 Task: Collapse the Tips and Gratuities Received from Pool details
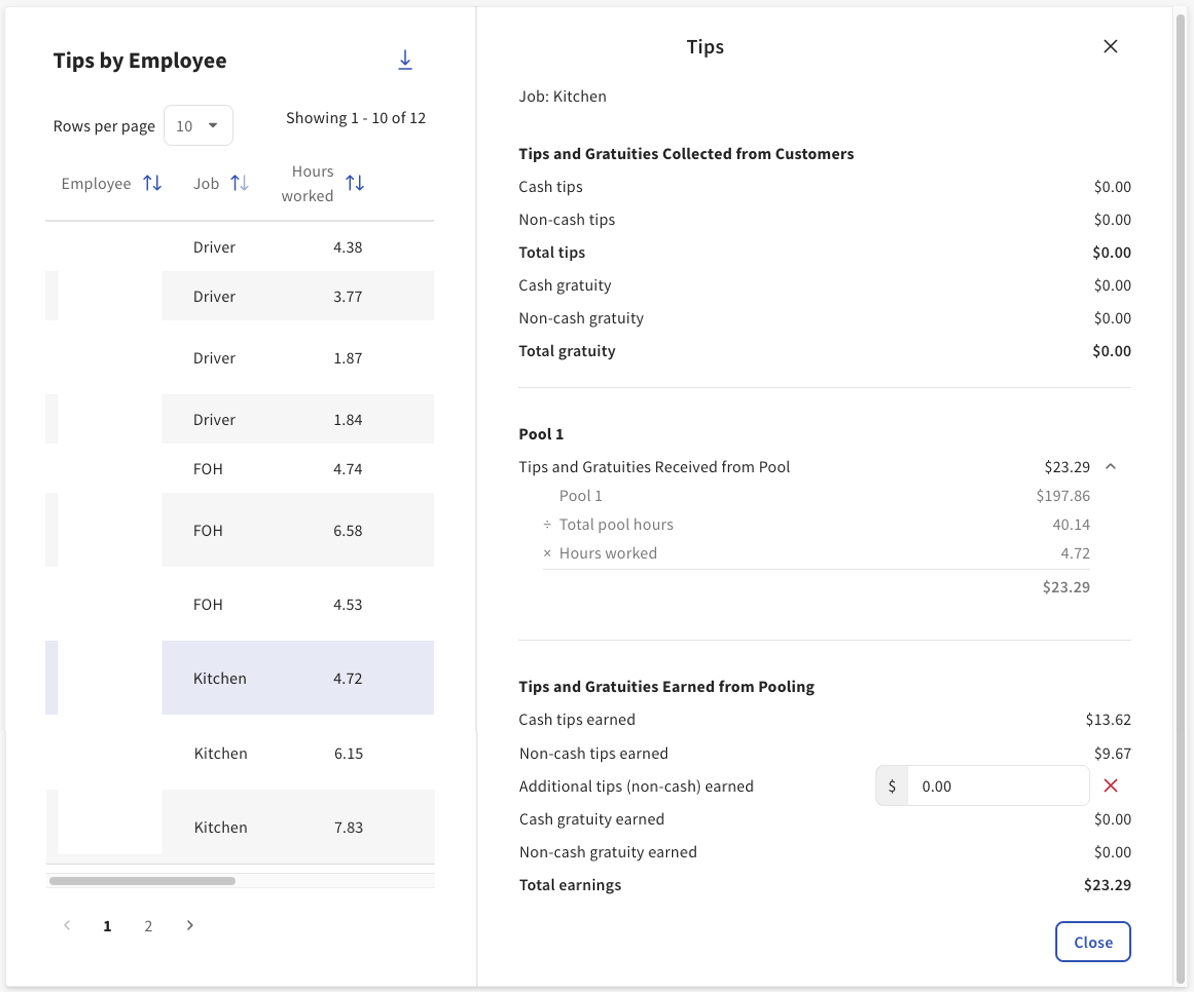[x=1112, y=466]
